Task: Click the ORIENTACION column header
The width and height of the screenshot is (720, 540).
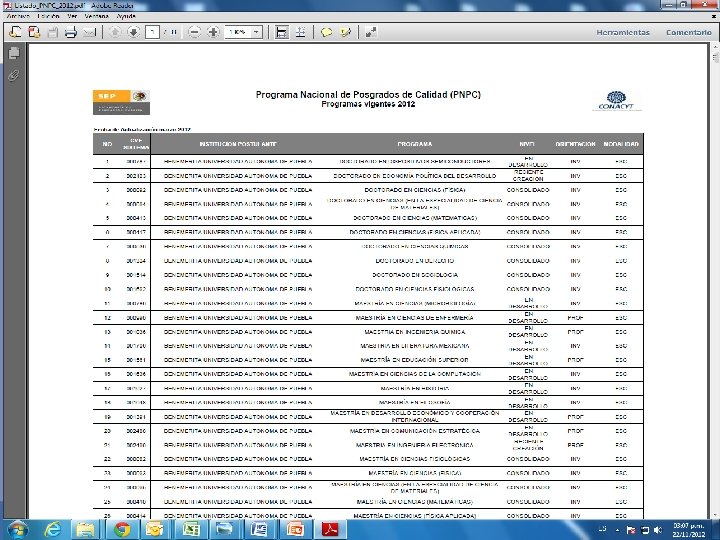Action: coord(575,144)
